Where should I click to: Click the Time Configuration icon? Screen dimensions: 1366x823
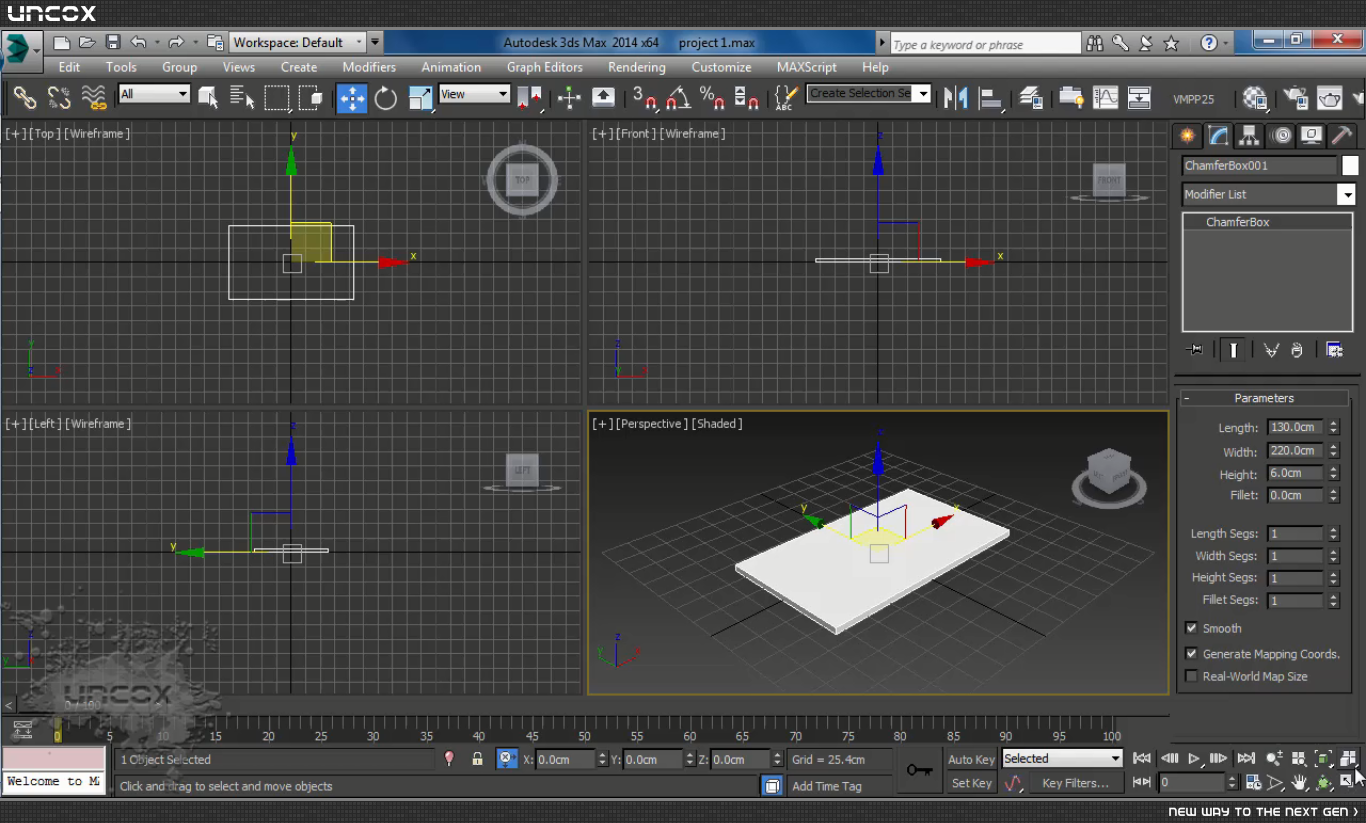1253,782
